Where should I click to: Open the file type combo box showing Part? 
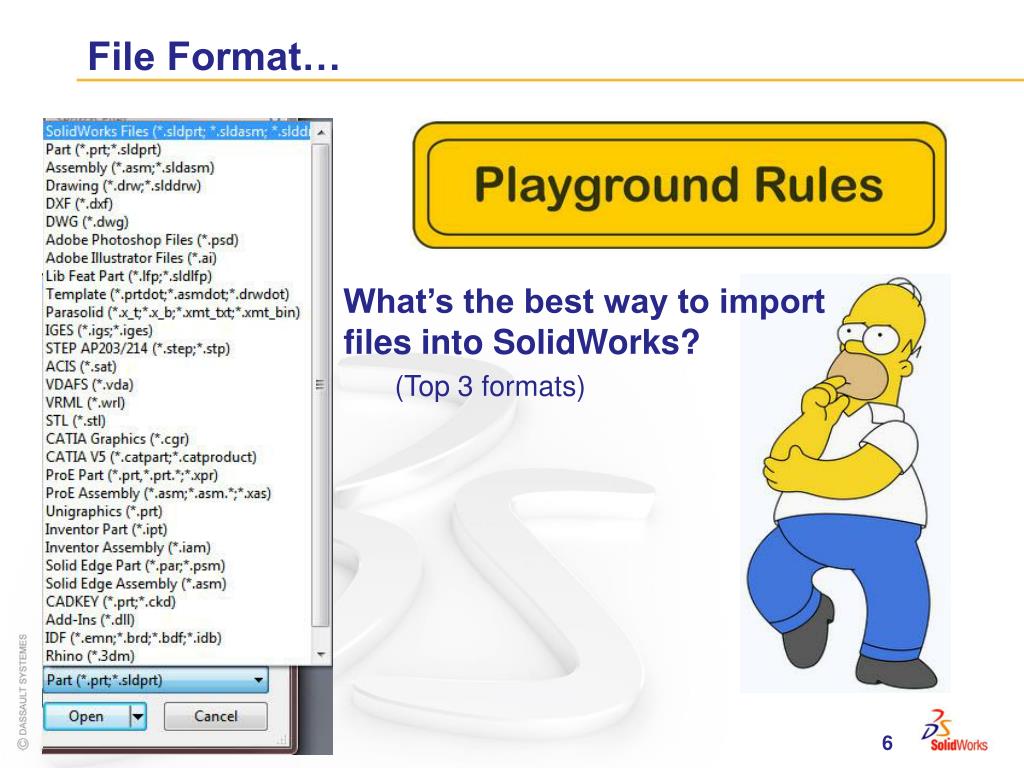click(156, 680)
